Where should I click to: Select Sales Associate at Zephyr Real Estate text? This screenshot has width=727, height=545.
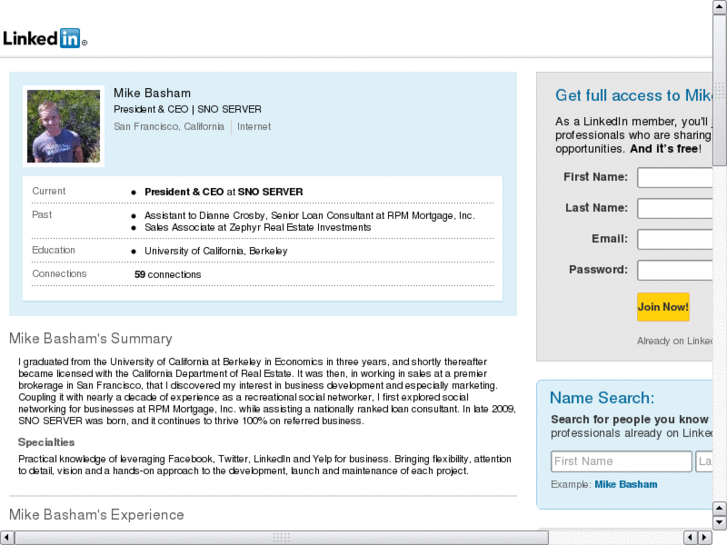coord(258,227)
